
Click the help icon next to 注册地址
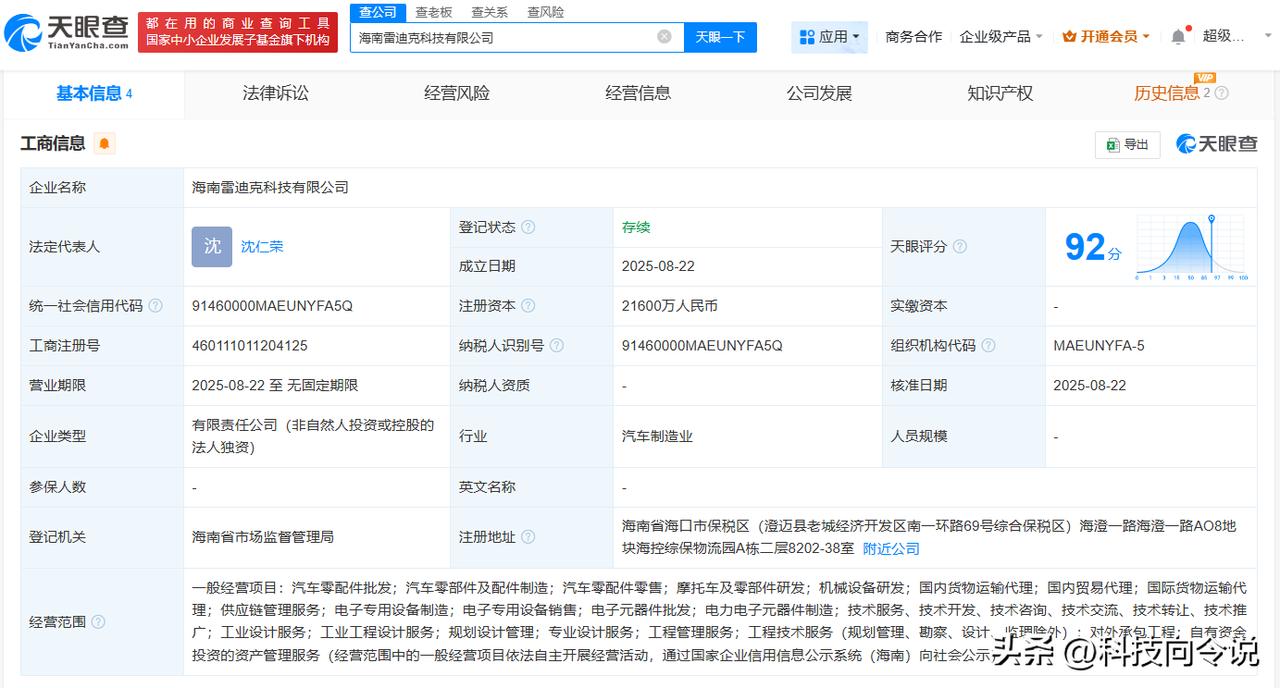pyautogui.click(x=528, y=537)
